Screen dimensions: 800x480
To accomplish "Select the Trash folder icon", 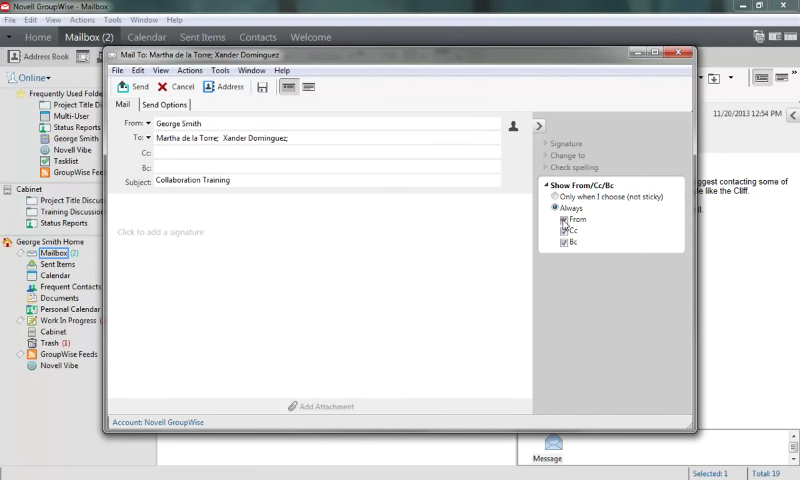I will point(32,343).
